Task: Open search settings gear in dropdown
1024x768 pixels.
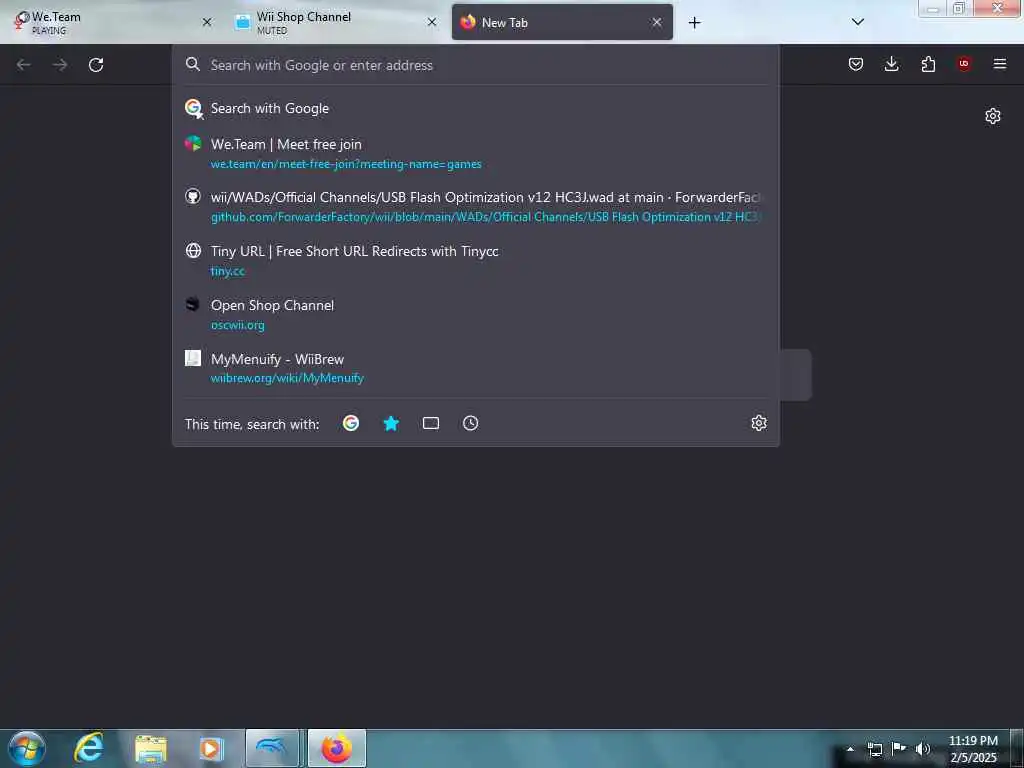Action: click(759, 423)
